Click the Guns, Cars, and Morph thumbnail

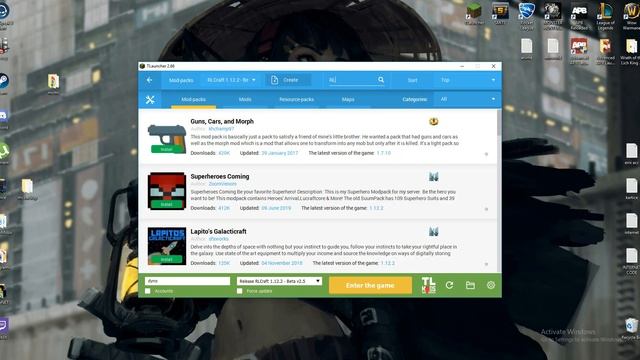click(x=167, y=139)
